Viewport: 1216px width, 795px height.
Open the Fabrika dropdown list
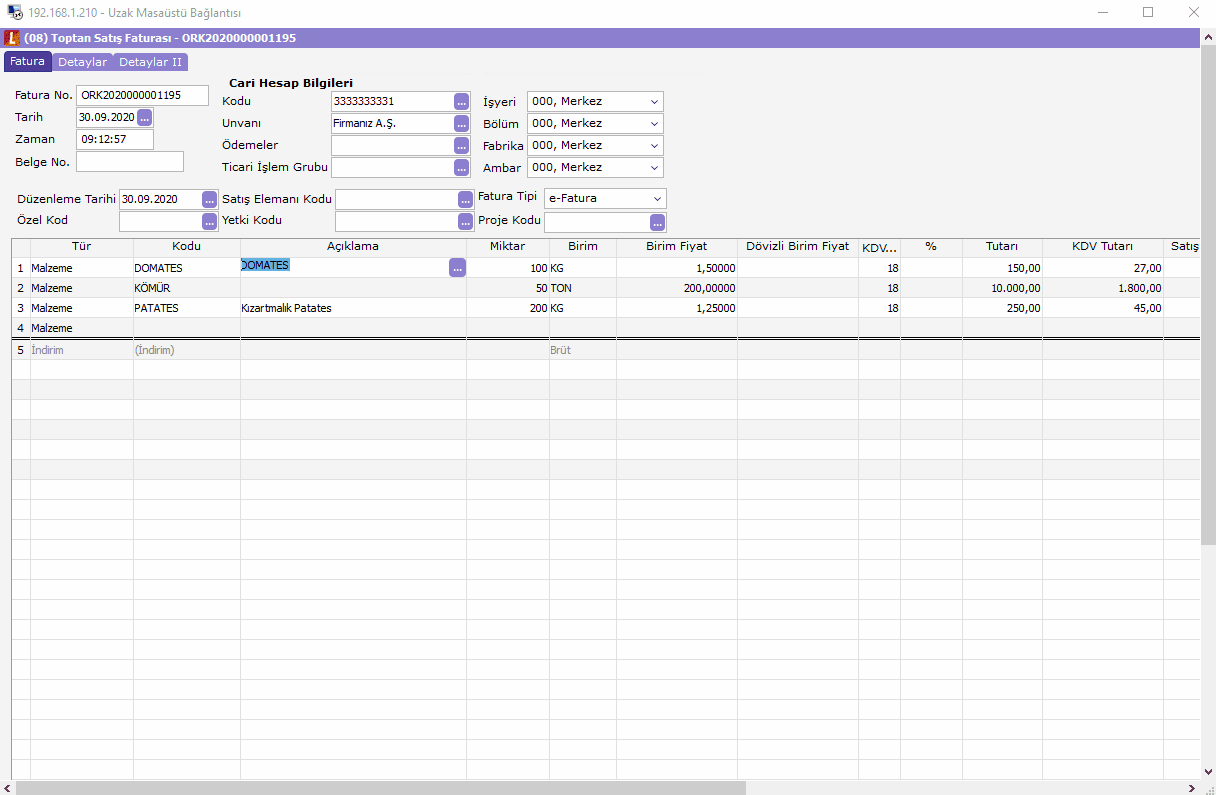pos(654,146)
